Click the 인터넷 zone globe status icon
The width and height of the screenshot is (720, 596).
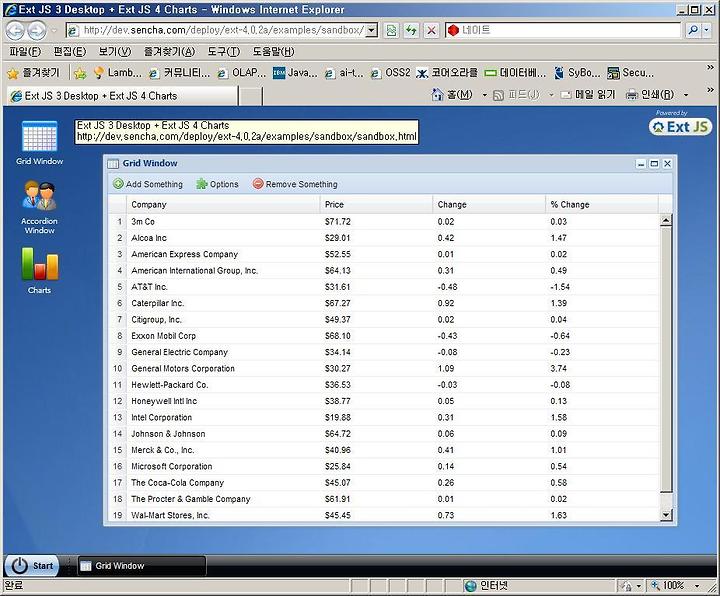pos(470,585)
